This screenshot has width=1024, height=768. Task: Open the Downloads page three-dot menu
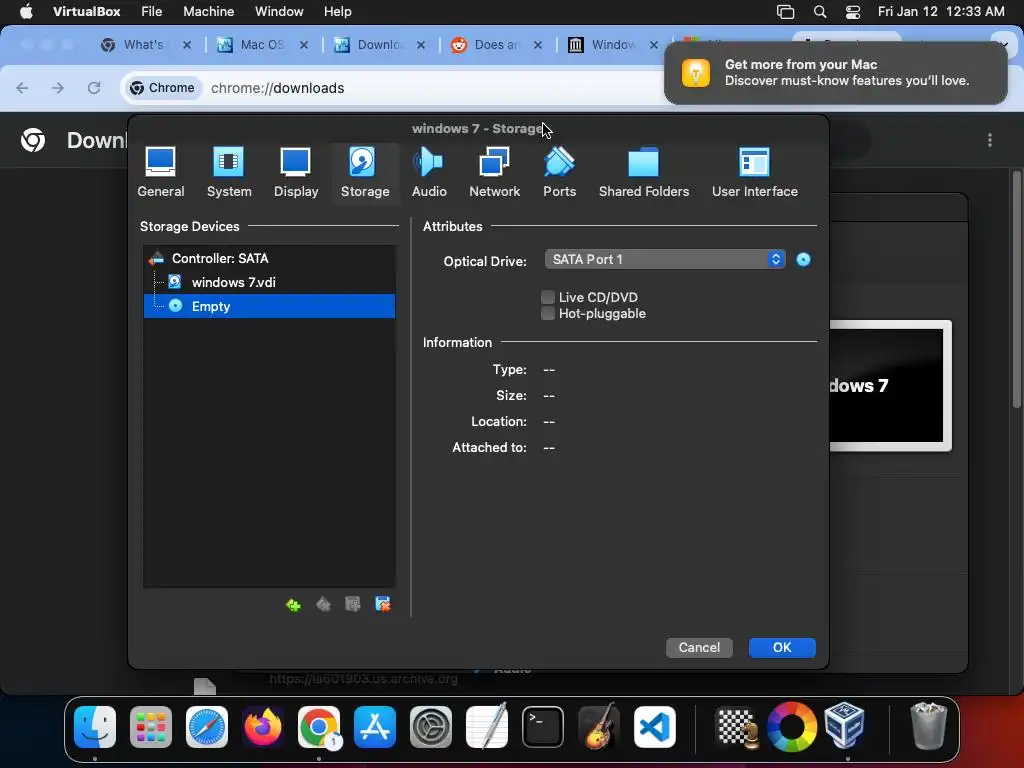pyautogui.click(x=990, y=140)
